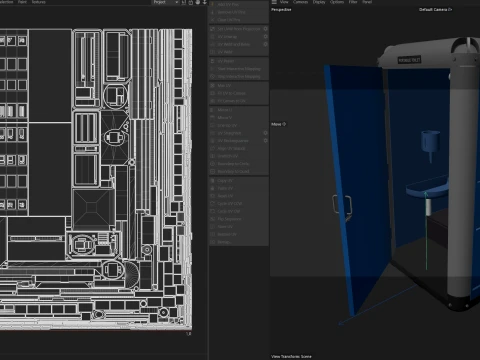Click the Perspective viewport label
The height and width of the screenshot is (360, 480).
click(281, 10)
